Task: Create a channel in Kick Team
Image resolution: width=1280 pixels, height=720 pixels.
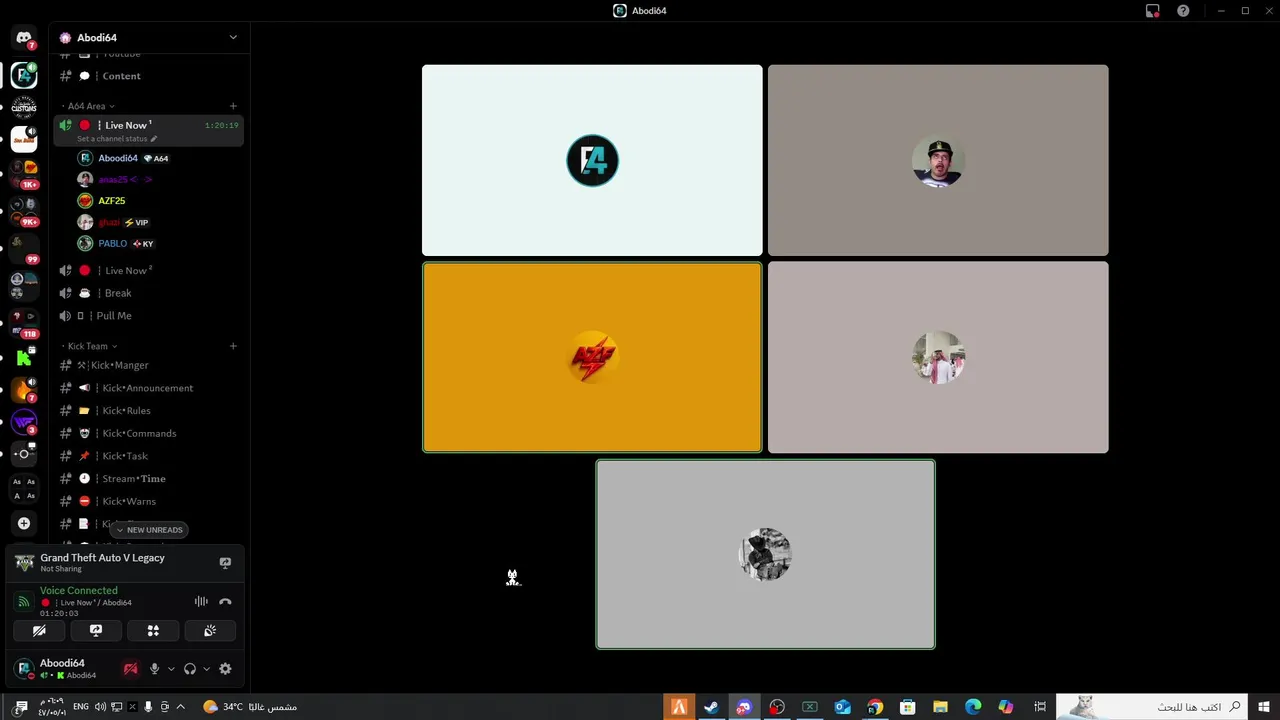Action: click(233, 346)
